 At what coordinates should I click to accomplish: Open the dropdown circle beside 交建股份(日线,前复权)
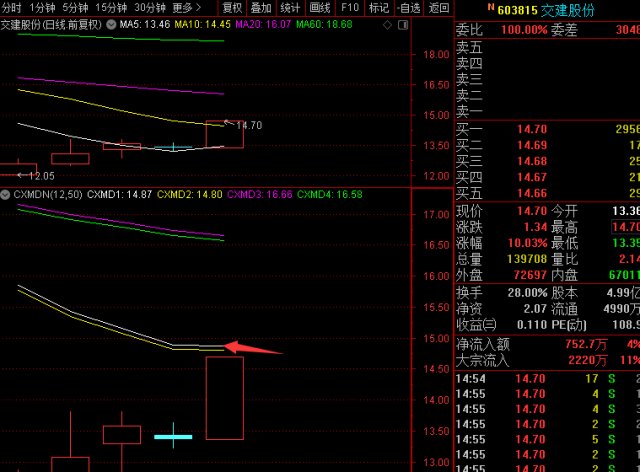[111, 24]
